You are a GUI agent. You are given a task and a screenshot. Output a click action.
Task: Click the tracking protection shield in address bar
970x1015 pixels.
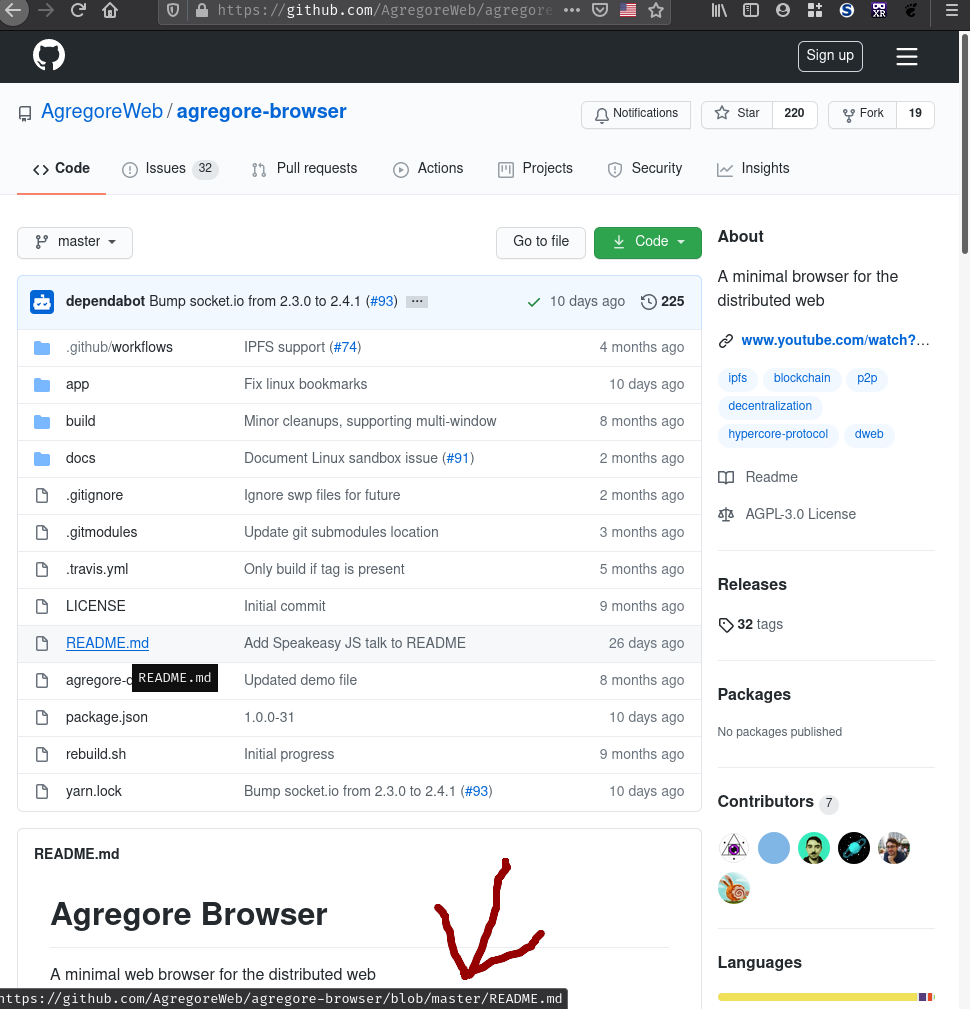pos(171,11)
